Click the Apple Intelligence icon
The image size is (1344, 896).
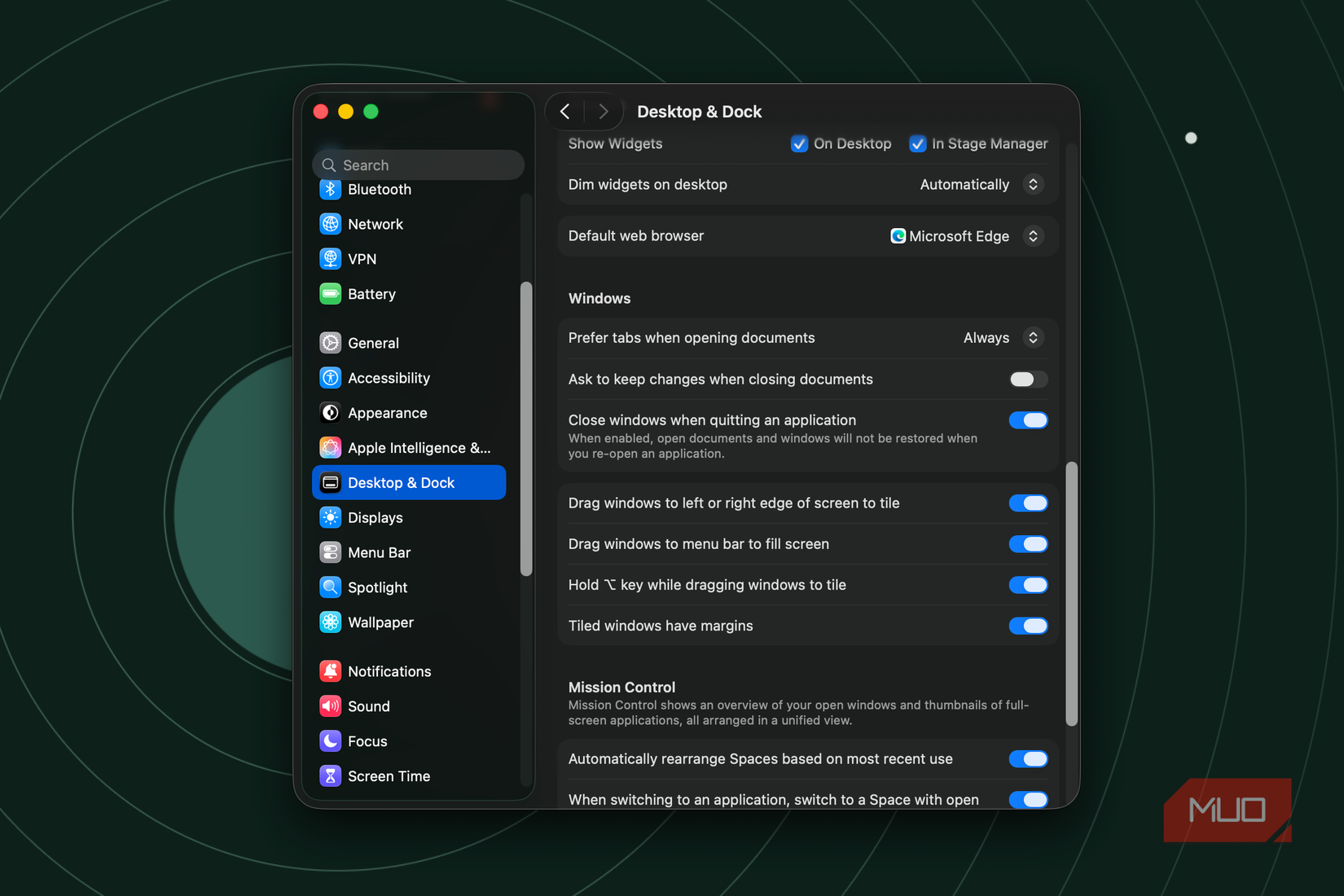[330, 448]
